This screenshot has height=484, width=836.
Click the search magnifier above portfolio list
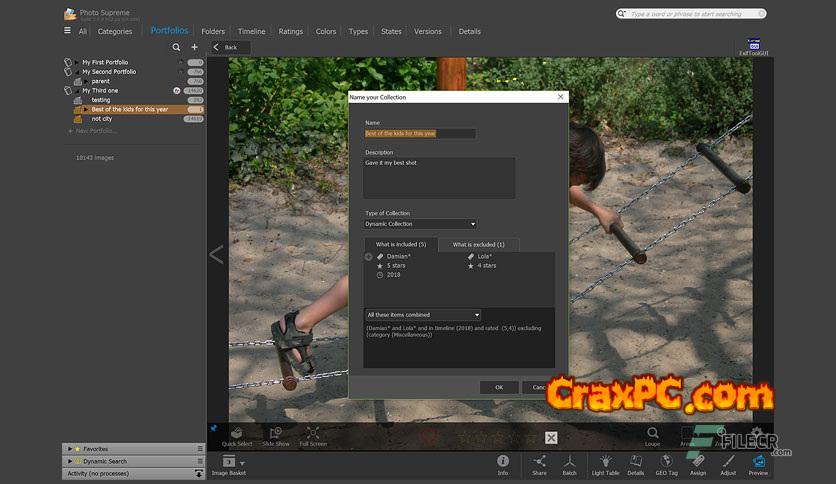(x=177, y=47)
